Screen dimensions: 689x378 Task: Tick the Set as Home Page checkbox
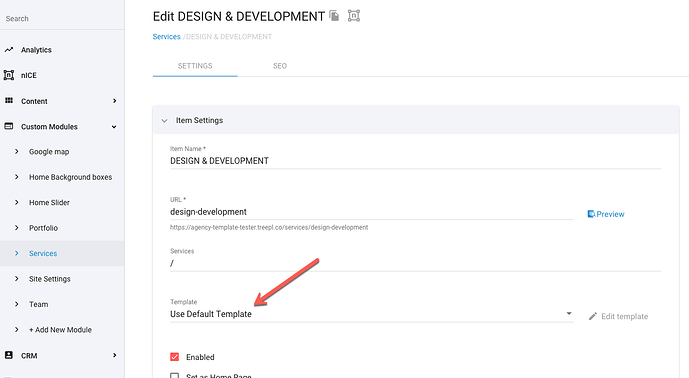174,376
